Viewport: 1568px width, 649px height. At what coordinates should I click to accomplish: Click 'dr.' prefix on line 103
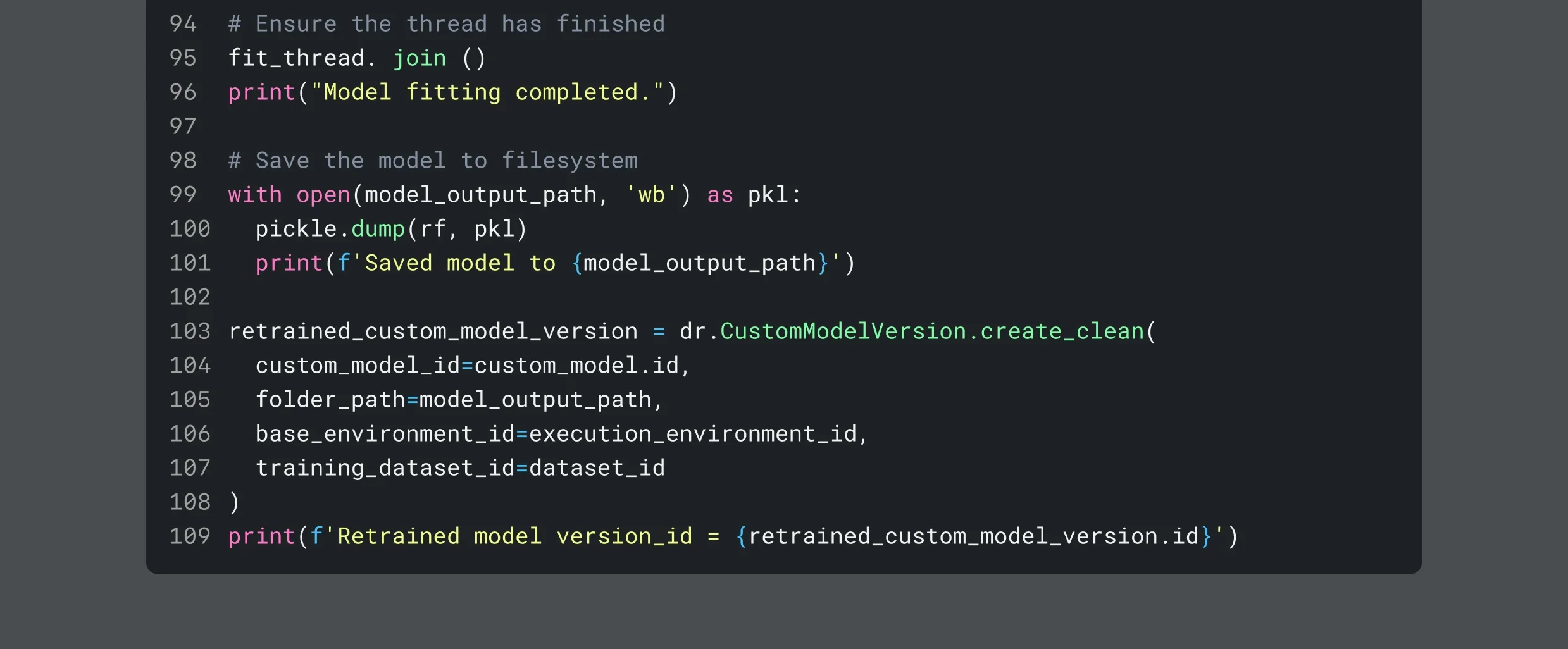[699, 331]
